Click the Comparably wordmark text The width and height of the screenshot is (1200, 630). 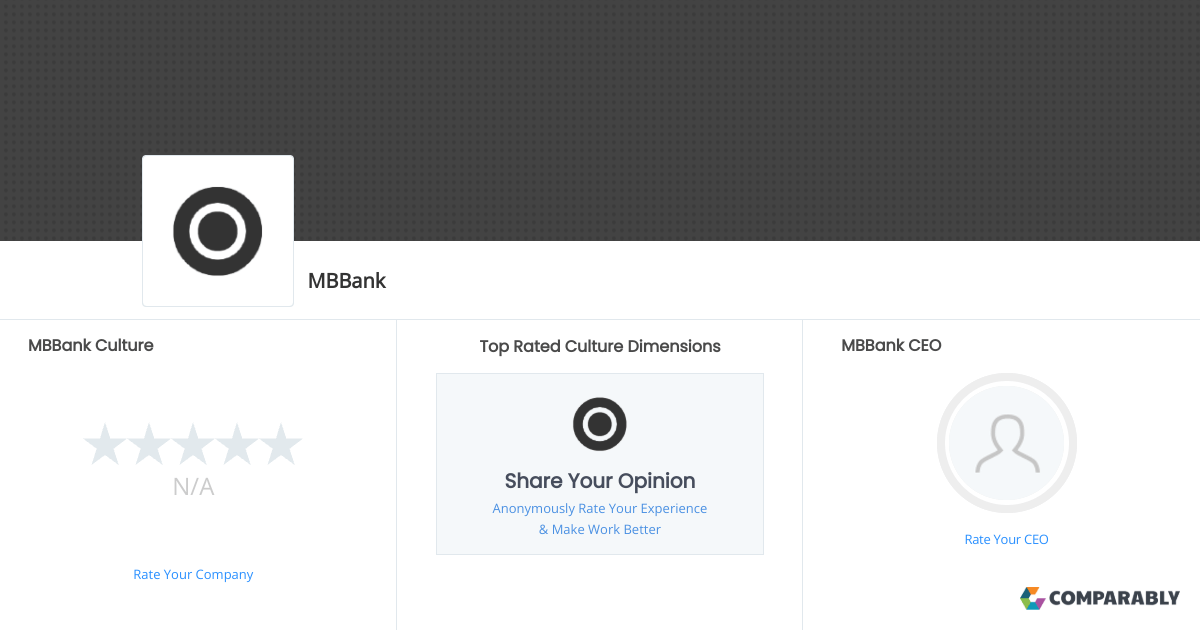coord(1115,599)
